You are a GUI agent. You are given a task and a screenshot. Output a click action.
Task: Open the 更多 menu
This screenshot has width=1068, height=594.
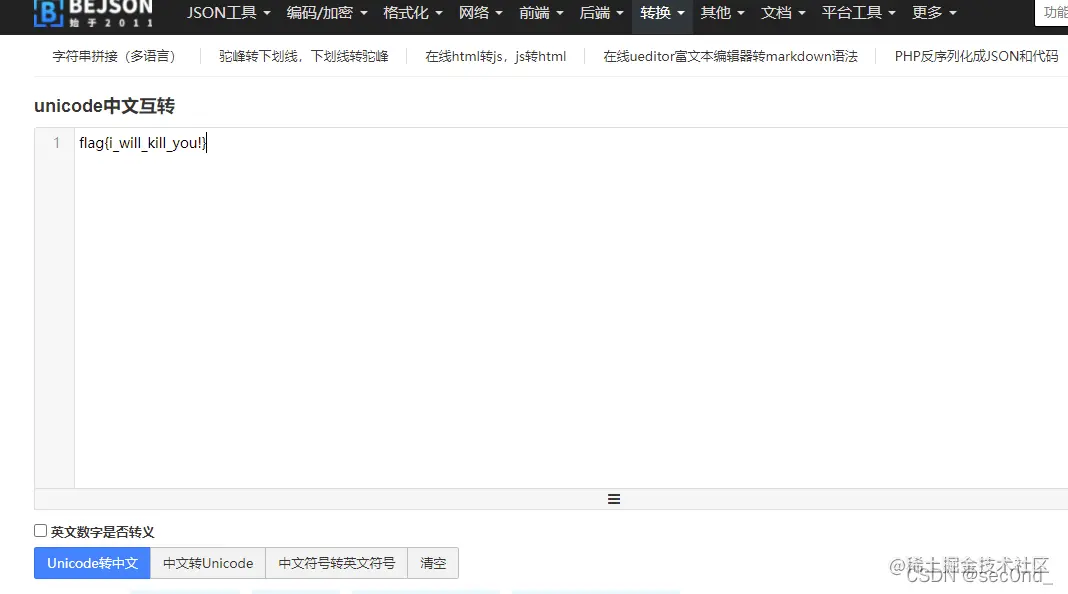click(934, 13)
